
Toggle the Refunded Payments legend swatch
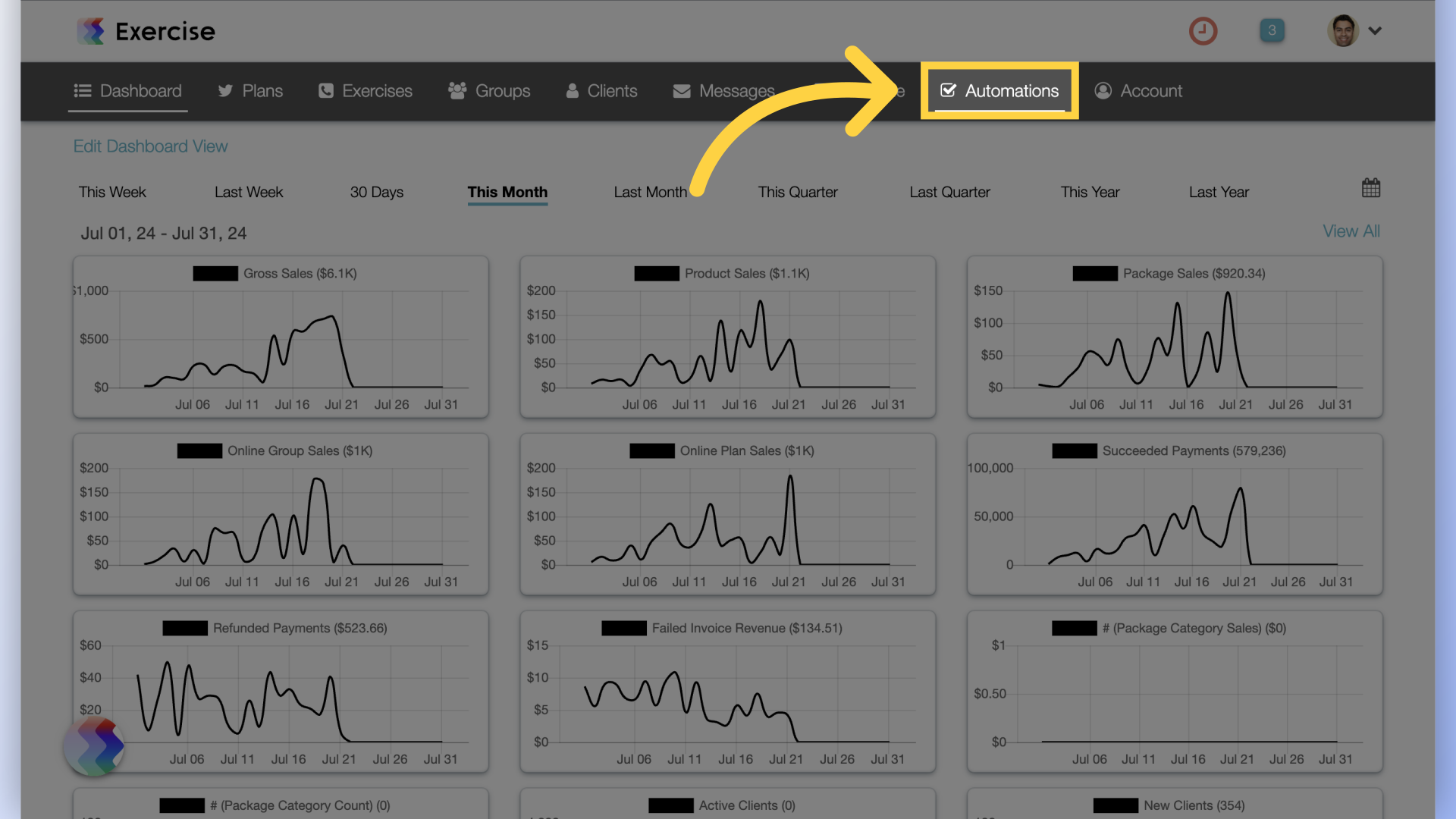click(185, 629)
